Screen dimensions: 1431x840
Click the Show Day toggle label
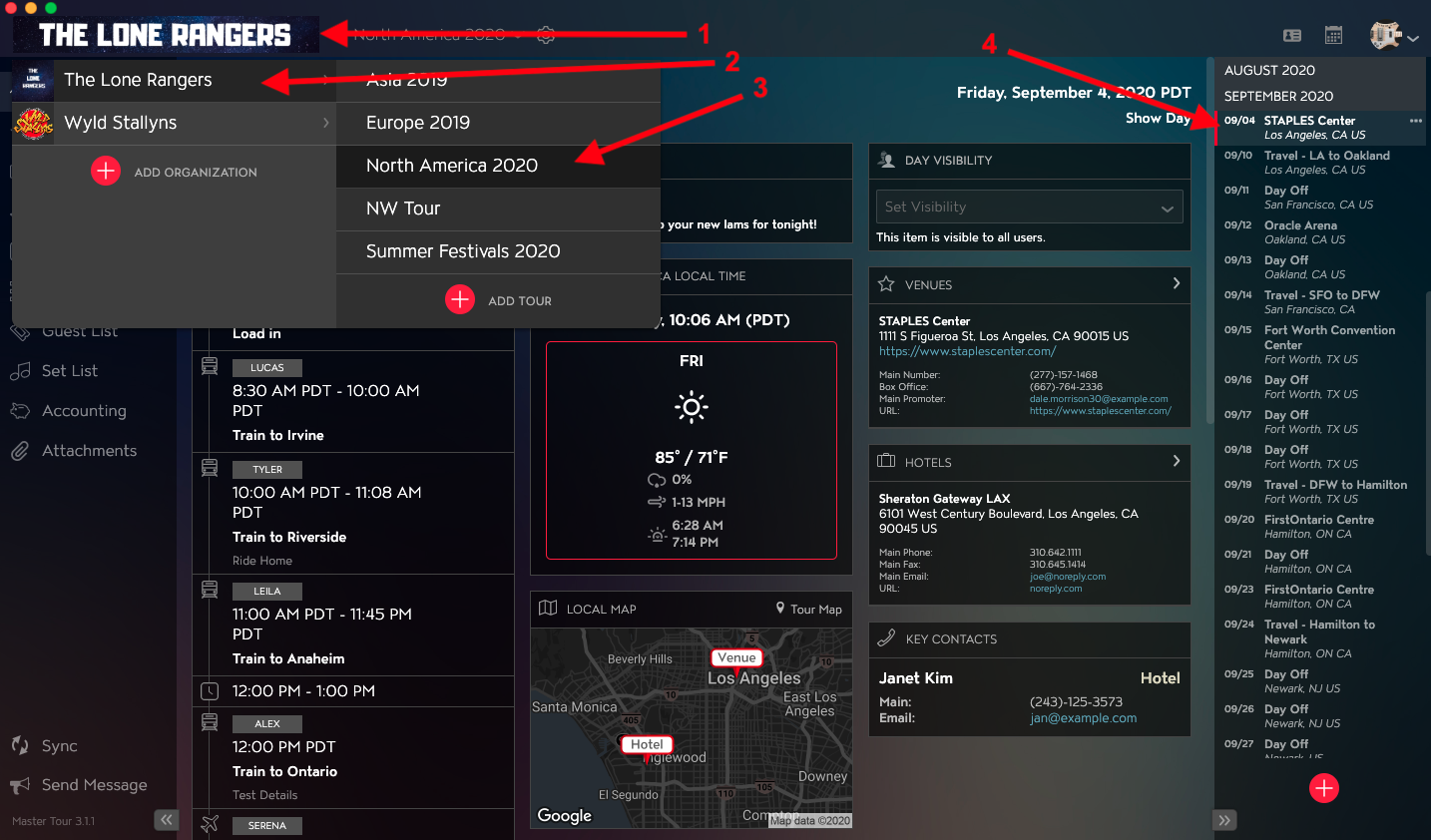(1158, 118)
